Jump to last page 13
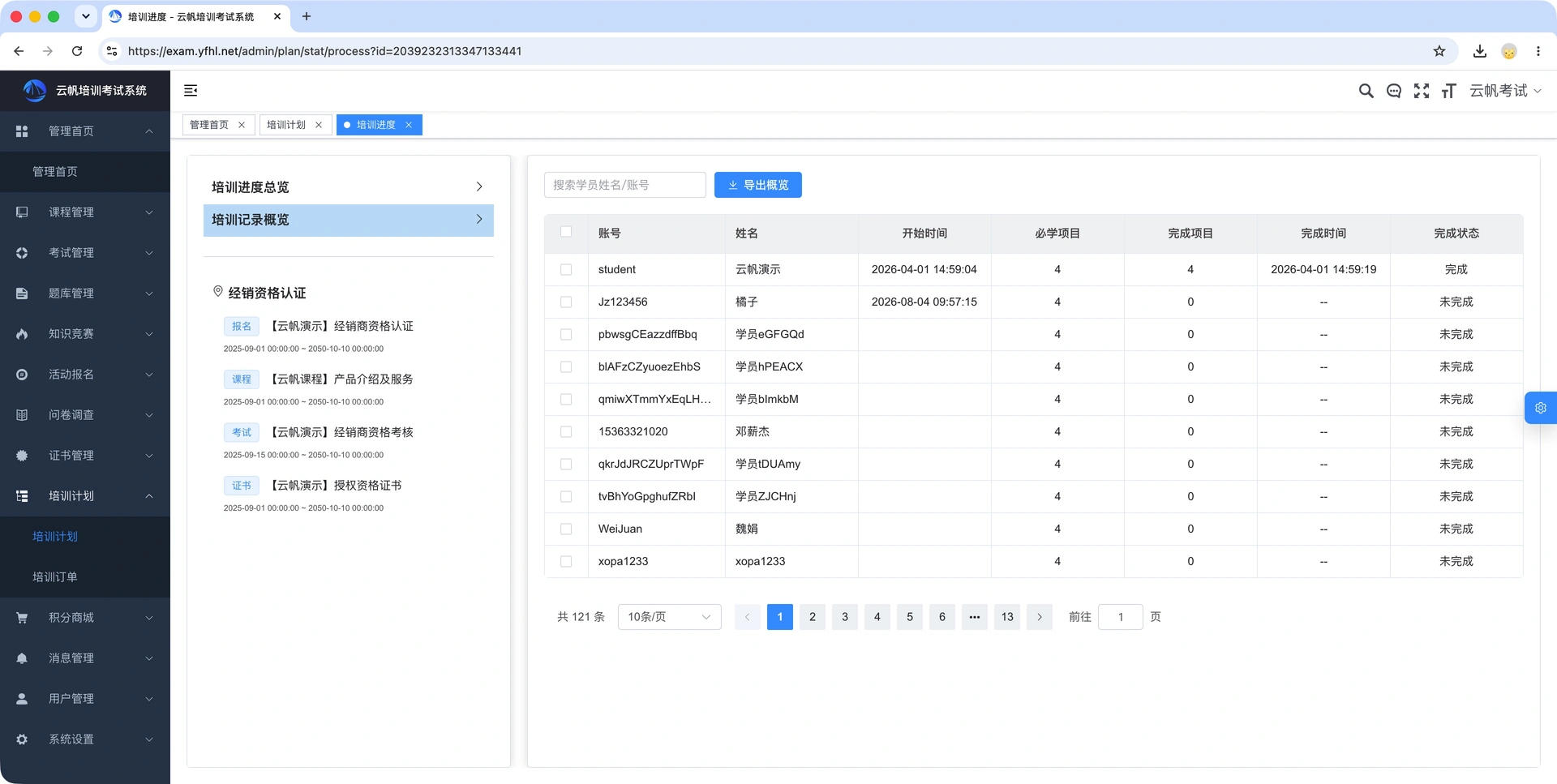 (1007, 617)
